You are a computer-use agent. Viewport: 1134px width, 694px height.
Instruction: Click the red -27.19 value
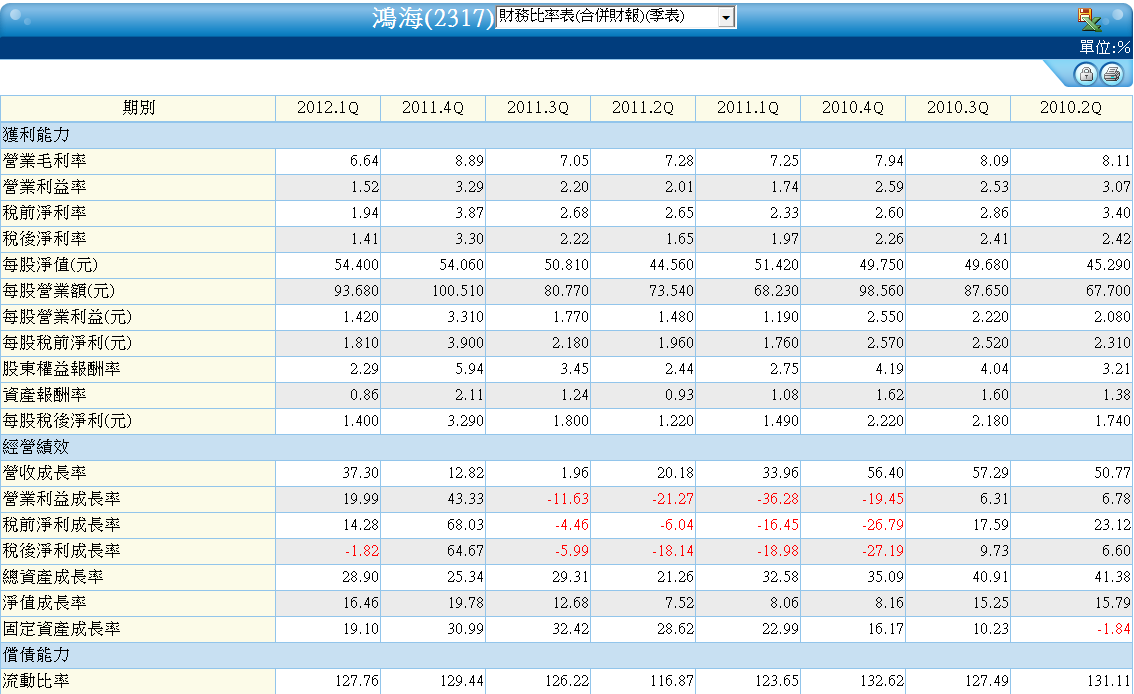pos(882,551)
